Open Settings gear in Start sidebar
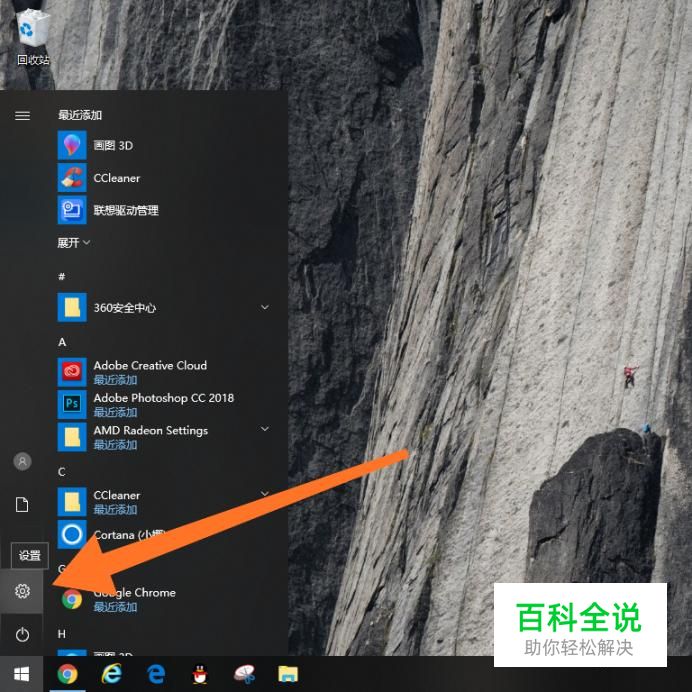 22,591
